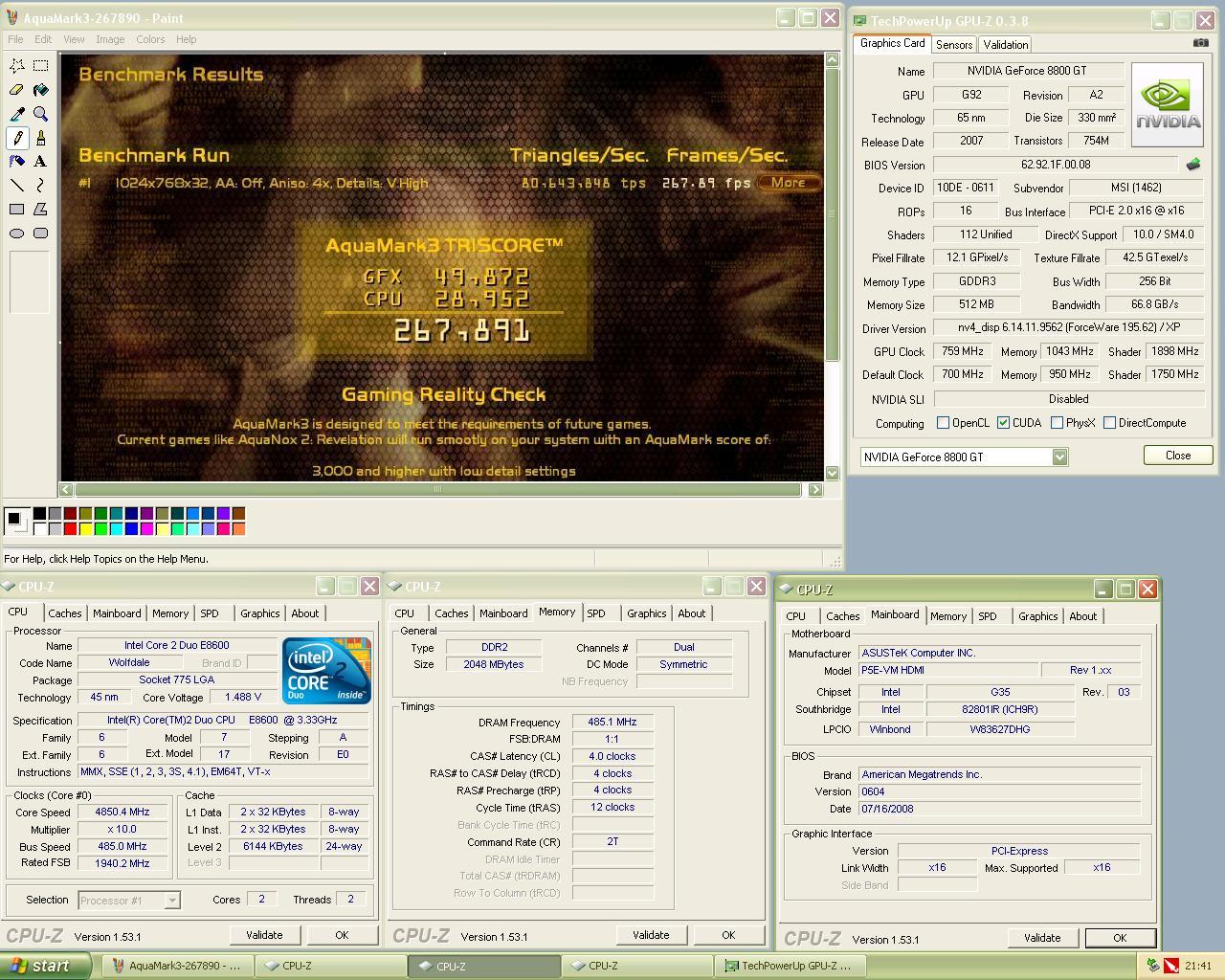Click the red system tray icon
The image size is (1225, 980).
pyautogui.click(x=1171, y=966)
